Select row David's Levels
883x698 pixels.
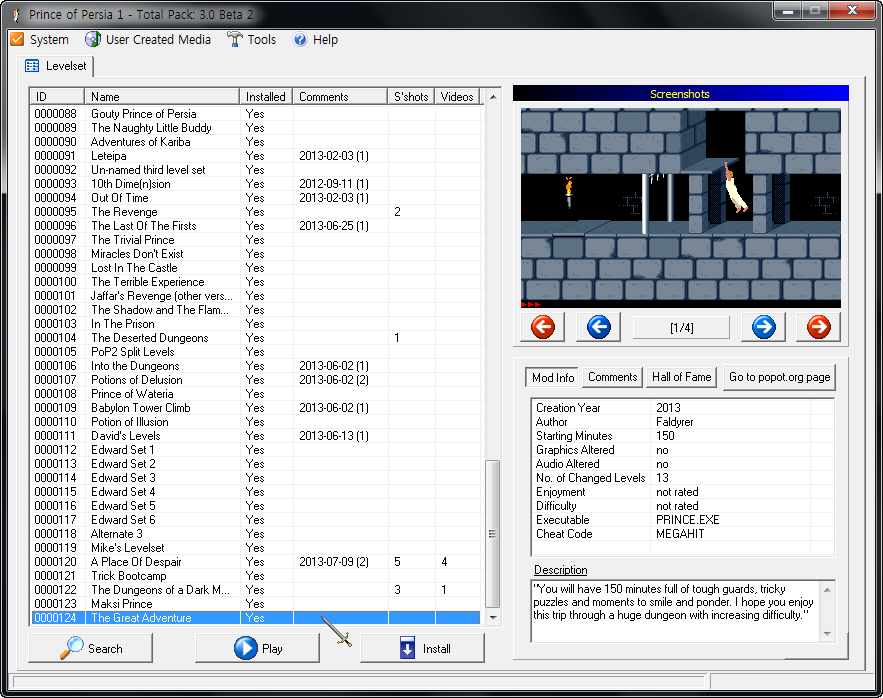255,435
